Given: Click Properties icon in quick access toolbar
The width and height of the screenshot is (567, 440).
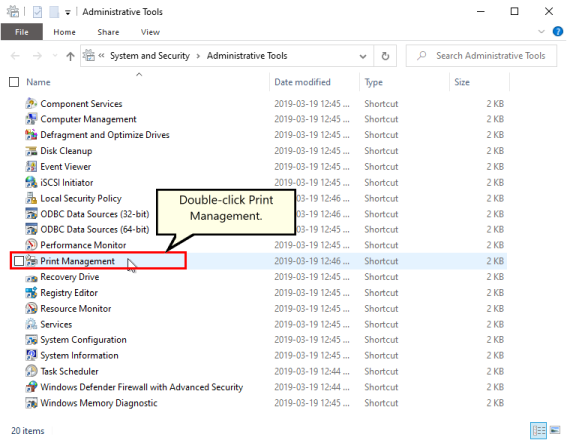Looking at the screenshot, I should pos(37,12).
